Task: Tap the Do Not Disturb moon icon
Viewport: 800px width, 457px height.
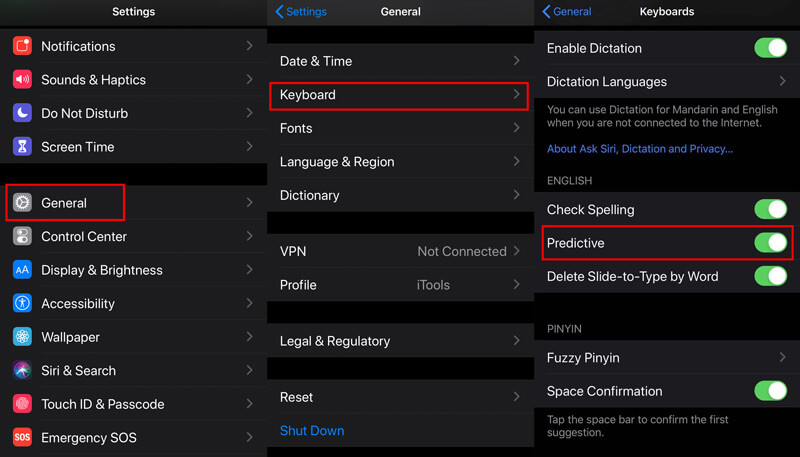Action: coord(22,113)
